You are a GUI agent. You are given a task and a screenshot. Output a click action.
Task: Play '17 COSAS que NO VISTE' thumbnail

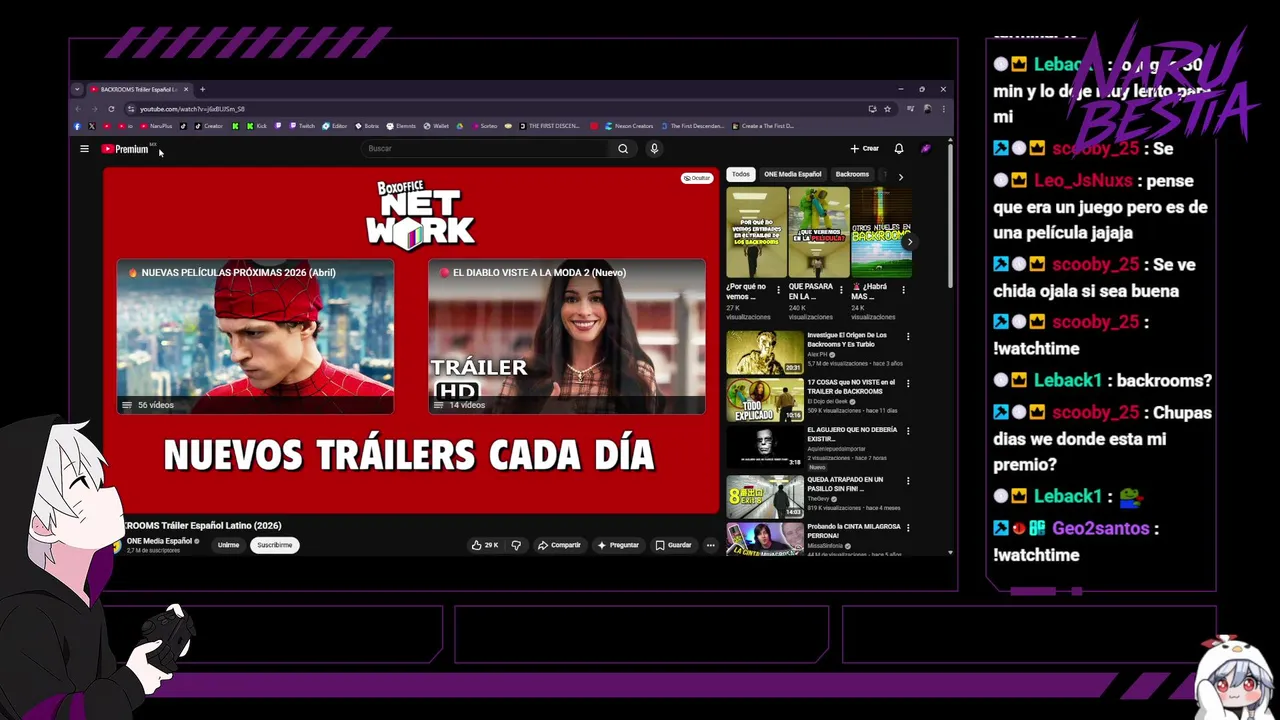765,400
